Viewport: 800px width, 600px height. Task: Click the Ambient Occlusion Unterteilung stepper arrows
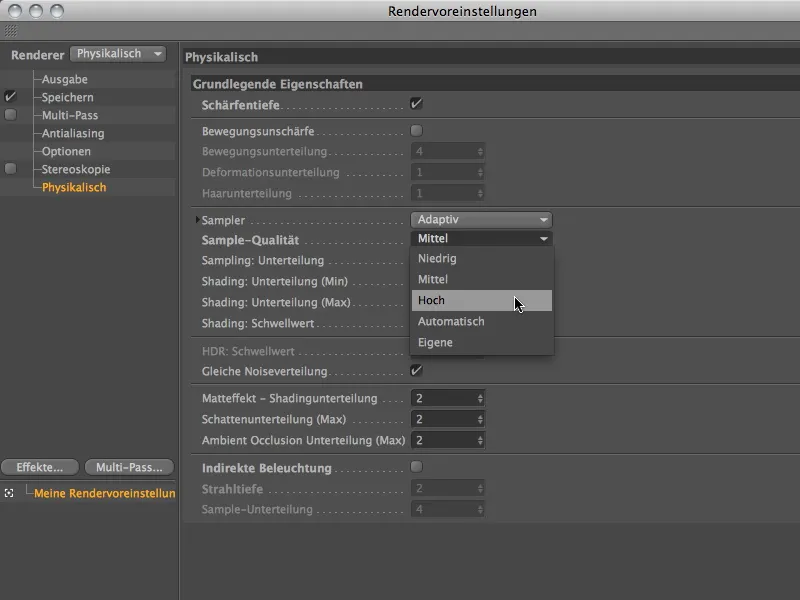(x=480, y=440)
